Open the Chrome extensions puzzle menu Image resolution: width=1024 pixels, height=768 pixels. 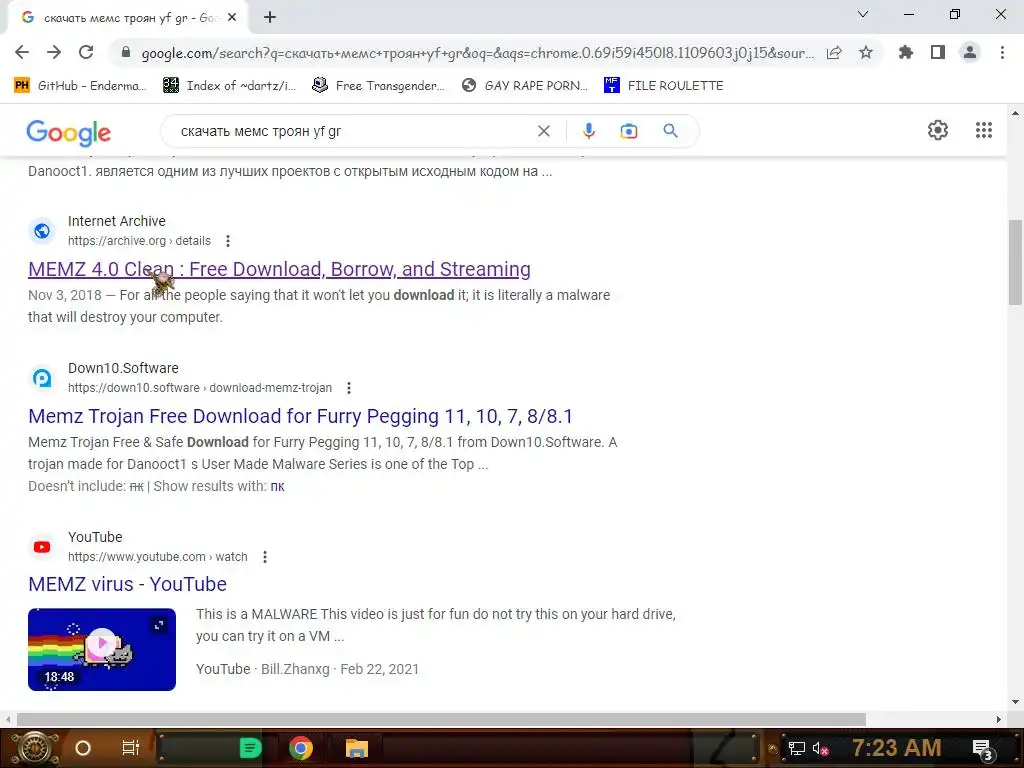pyautogui.click(x=906, y=52)
